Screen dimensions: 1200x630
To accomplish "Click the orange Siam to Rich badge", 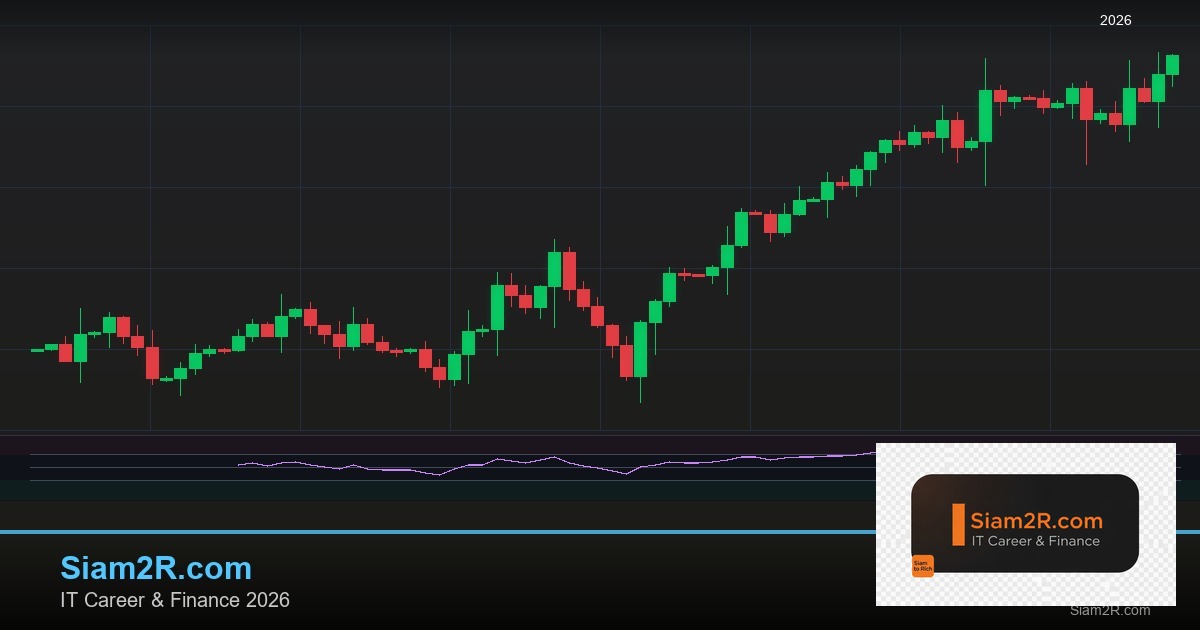I will (x=922, y=566).
